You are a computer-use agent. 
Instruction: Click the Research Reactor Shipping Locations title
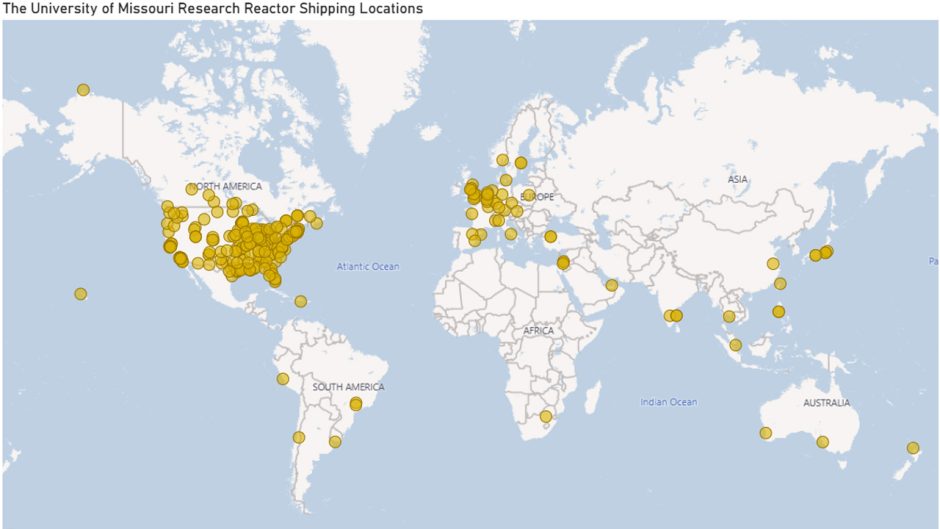(x=213, y=8)
